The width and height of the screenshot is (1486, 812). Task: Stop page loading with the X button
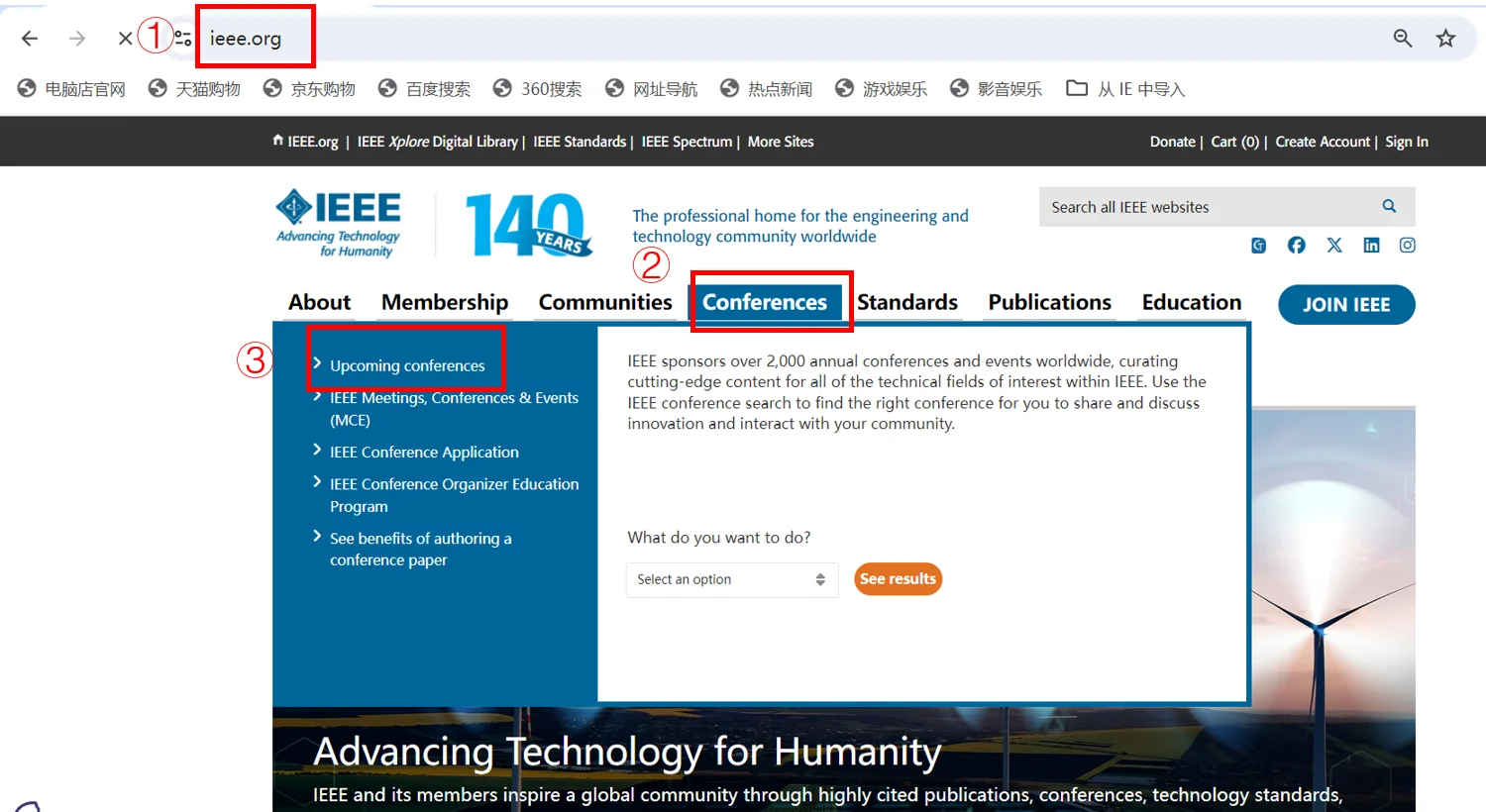coord(125,39)
